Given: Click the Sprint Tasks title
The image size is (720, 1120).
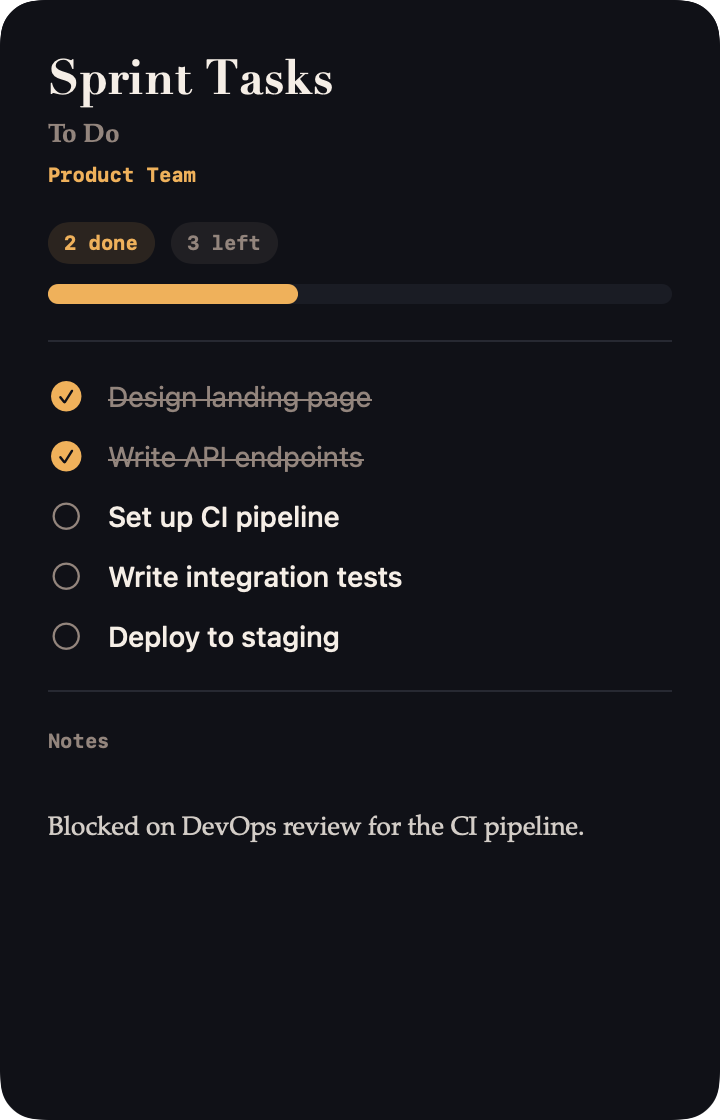Looking at the screenshot, I should point(190,78).
